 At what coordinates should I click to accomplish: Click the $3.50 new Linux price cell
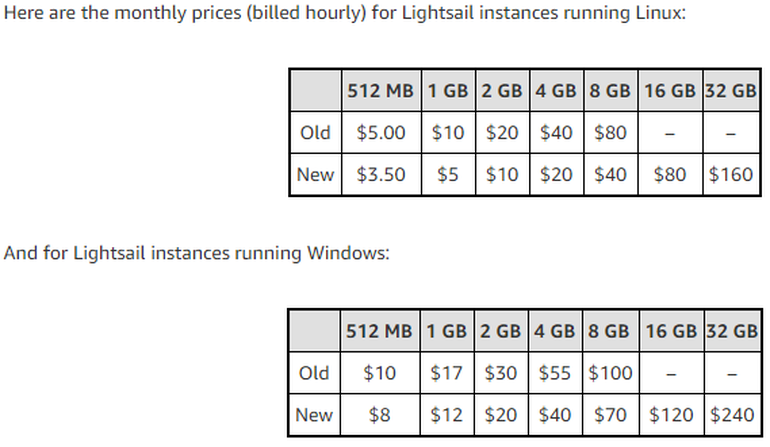(x=381, y=175)
